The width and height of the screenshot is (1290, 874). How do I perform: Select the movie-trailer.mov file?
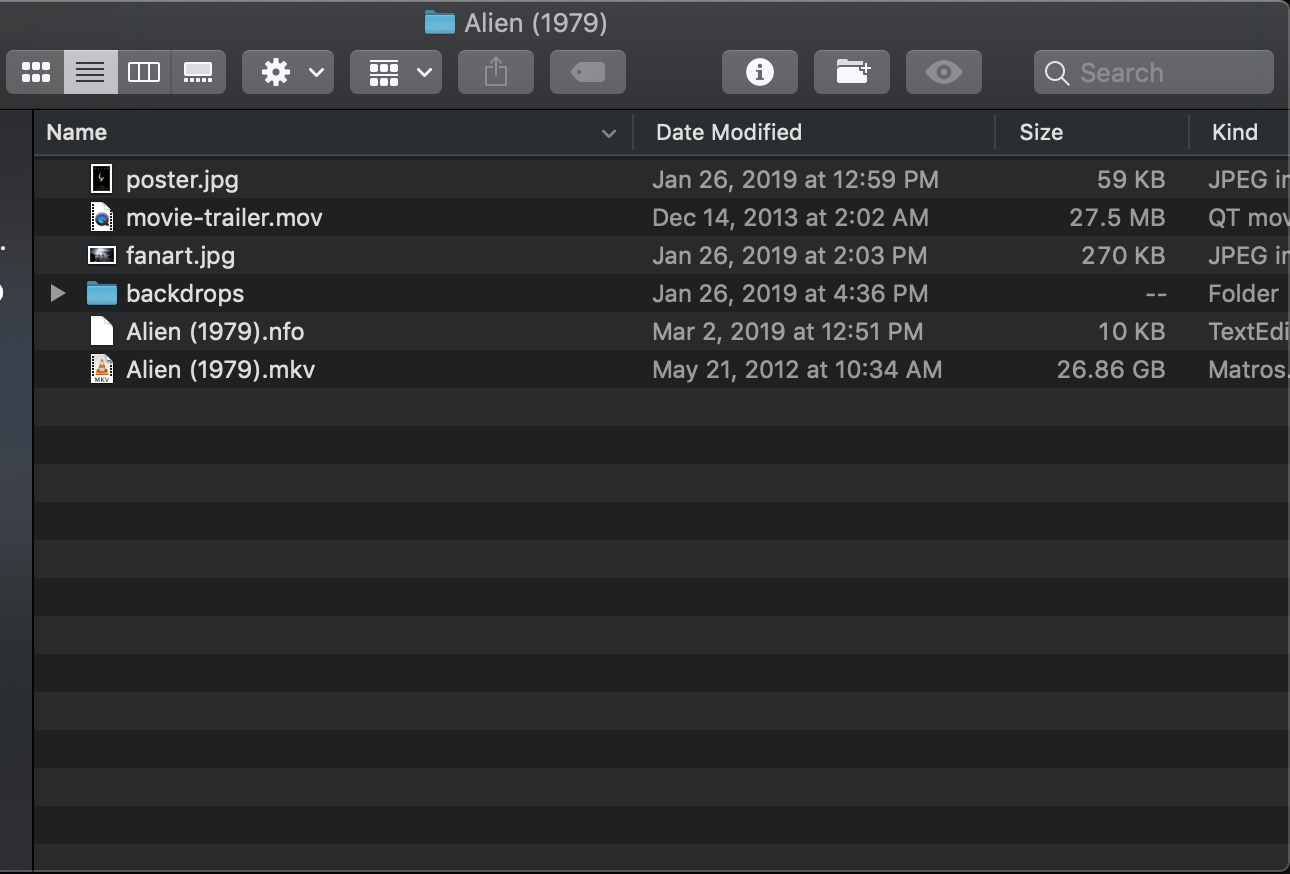pos(224,217)
